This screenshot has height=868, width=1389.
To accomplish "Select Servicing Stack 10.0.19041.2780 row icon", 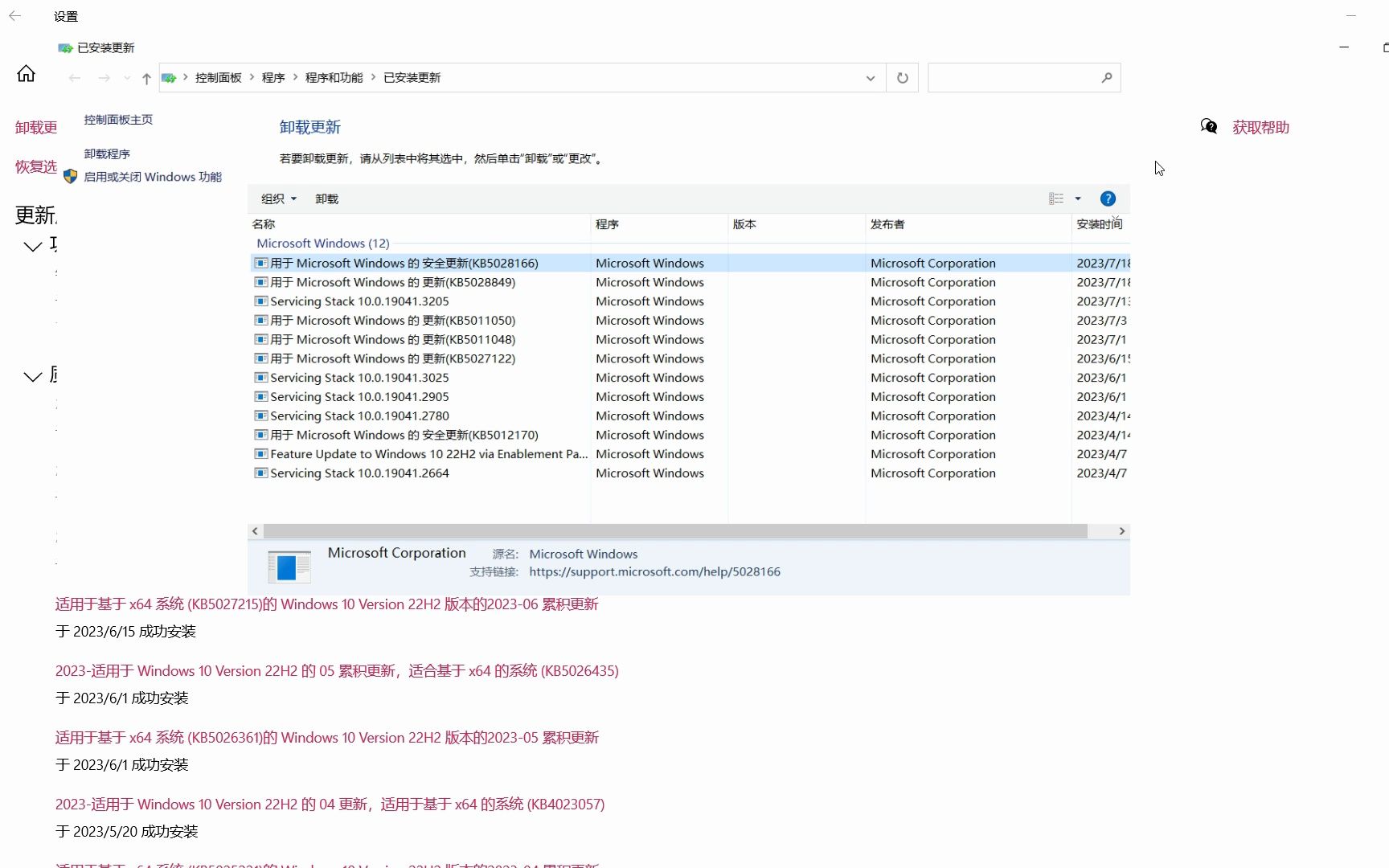I will click(x=261, y=416).
